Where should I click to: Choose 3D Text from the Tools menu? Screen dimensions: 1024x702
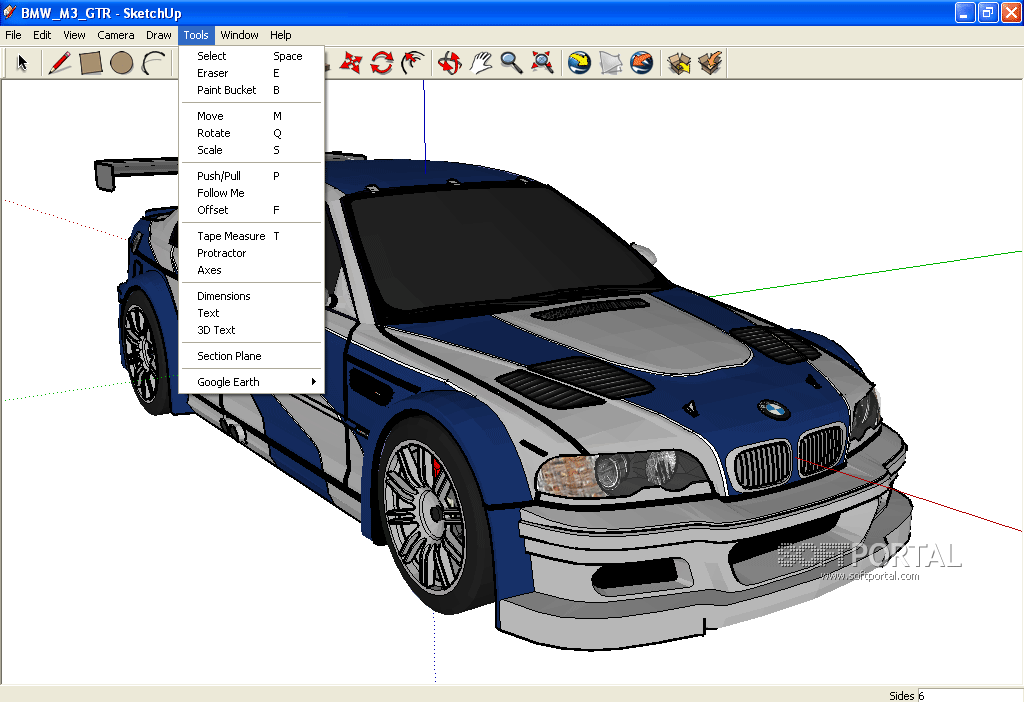(251, 330)
